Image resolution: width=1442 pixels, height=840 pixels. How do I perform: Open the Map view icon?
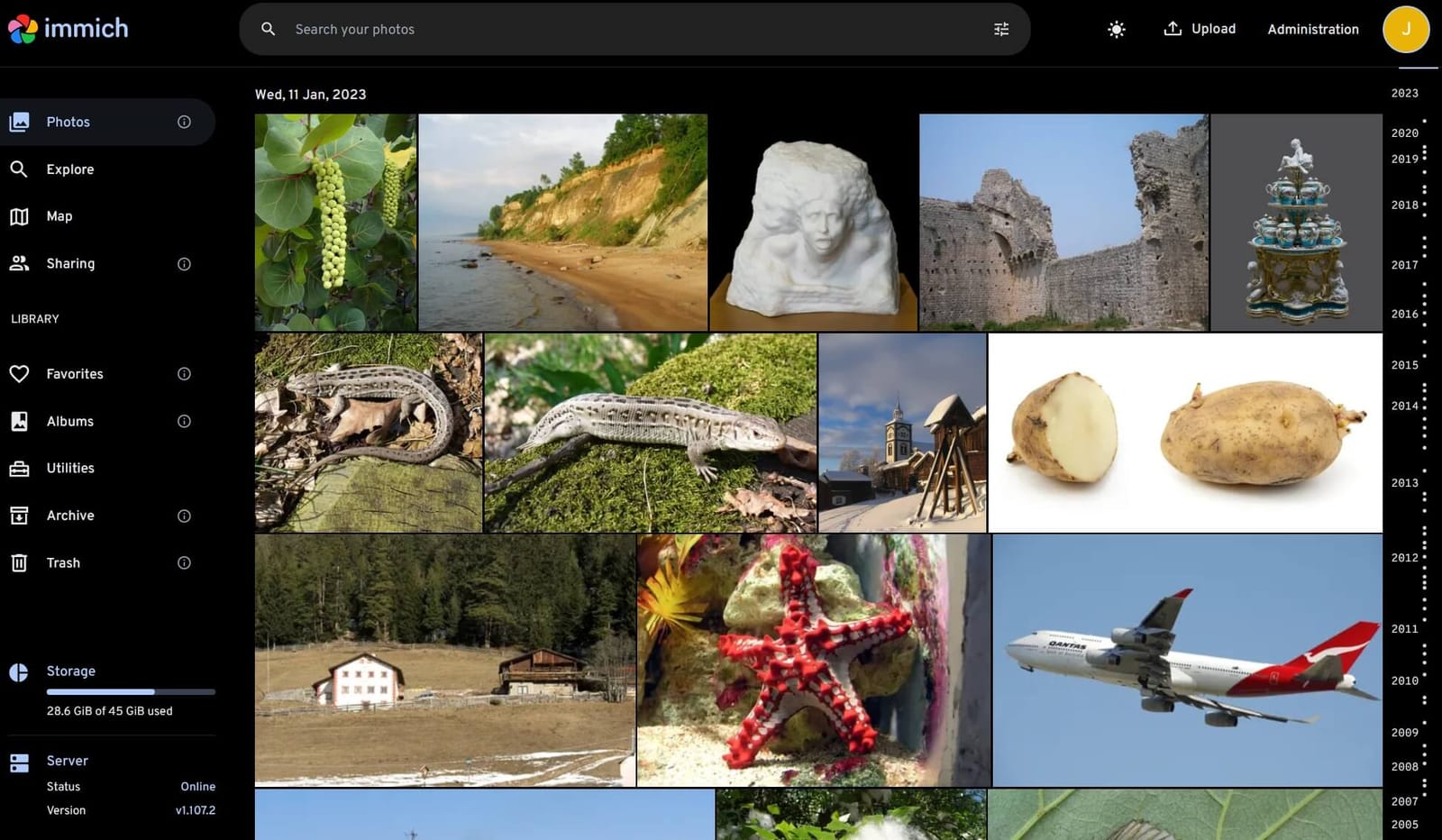pos(20,215)
